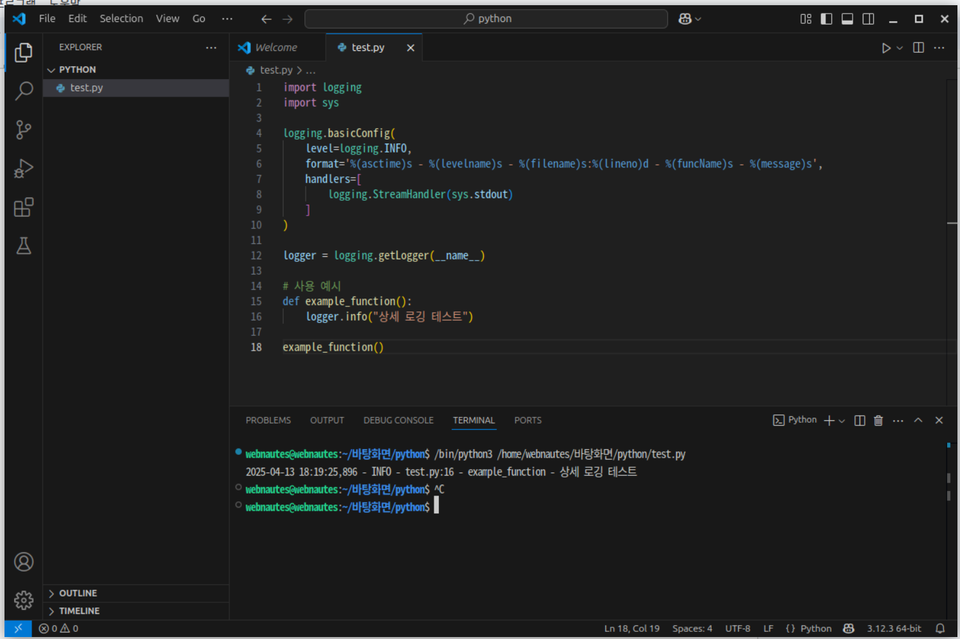The width and height of the screenshot is (960, 639).
Task: Hide the panel with X button
Action: click(939, 420)
